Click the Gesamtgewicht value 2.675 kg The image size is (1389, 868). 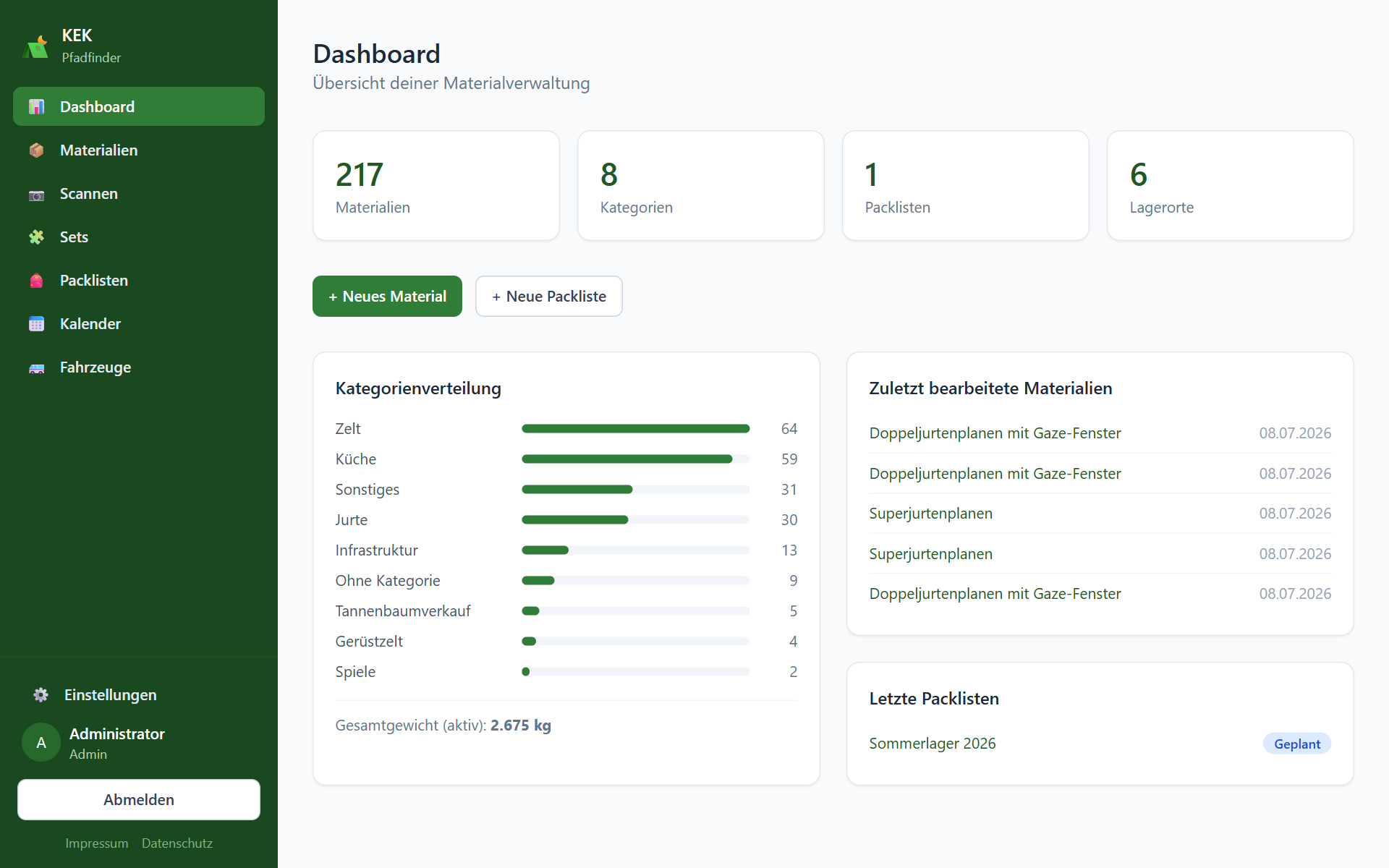[521, 726]
